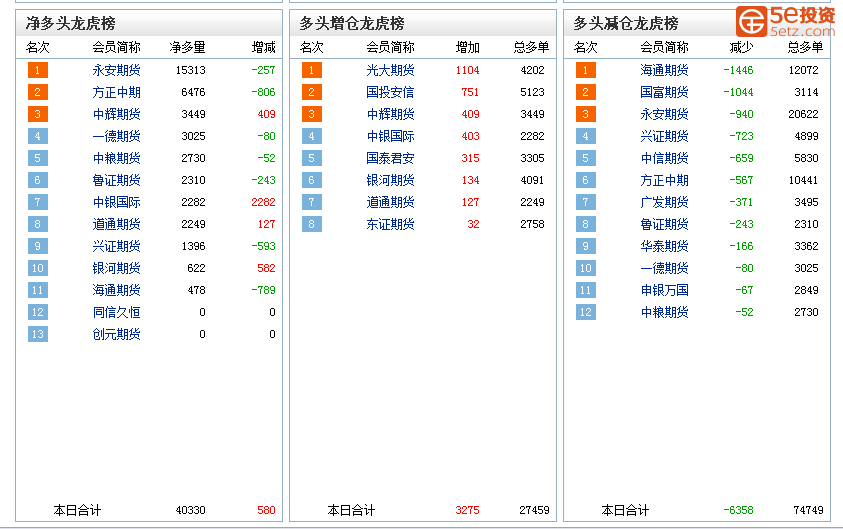Screen dimensions: 843x529
Task: Open 中辉期货 in the 净多头龙虎榜 table
Action: 116,115
